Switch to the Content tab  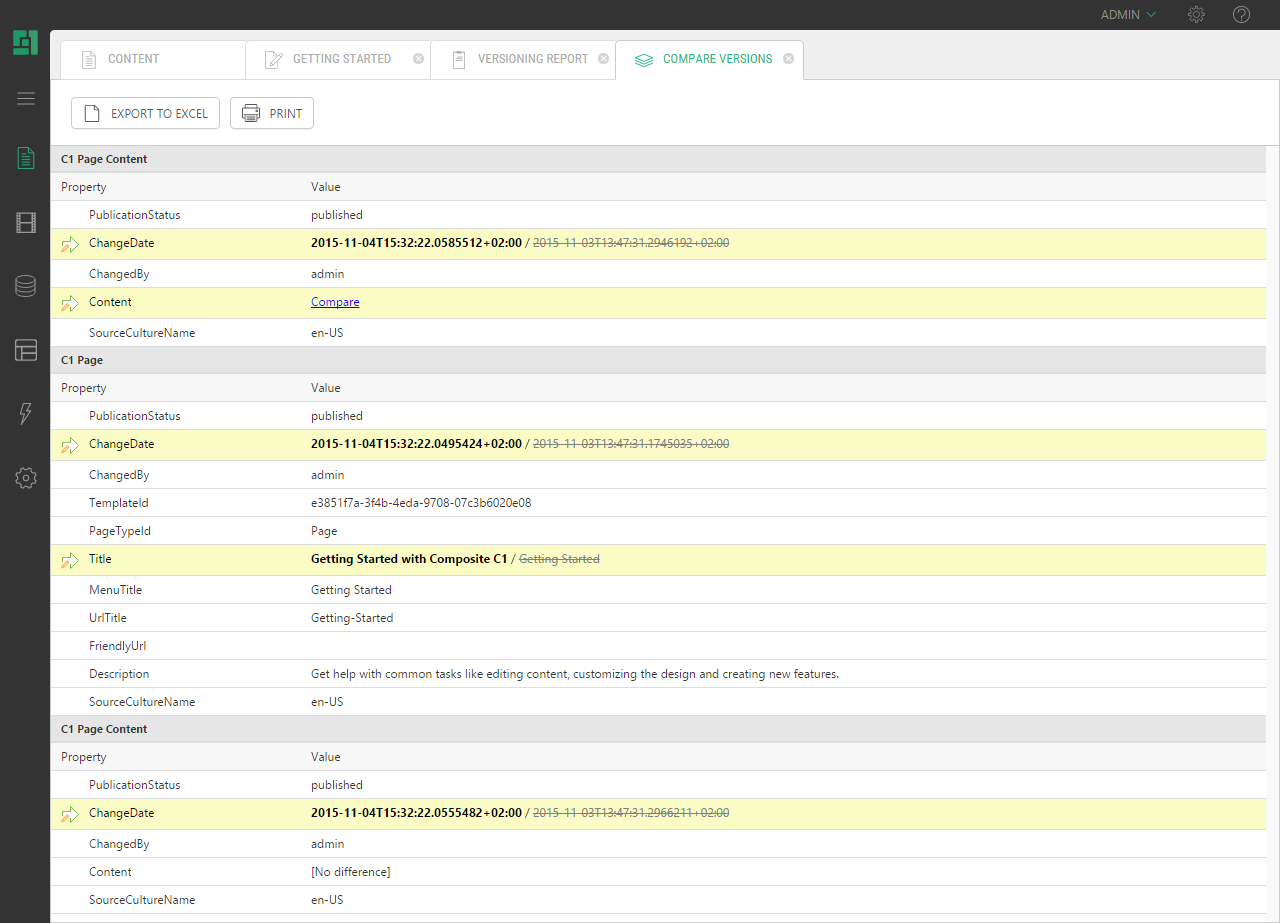pos(133,59)
